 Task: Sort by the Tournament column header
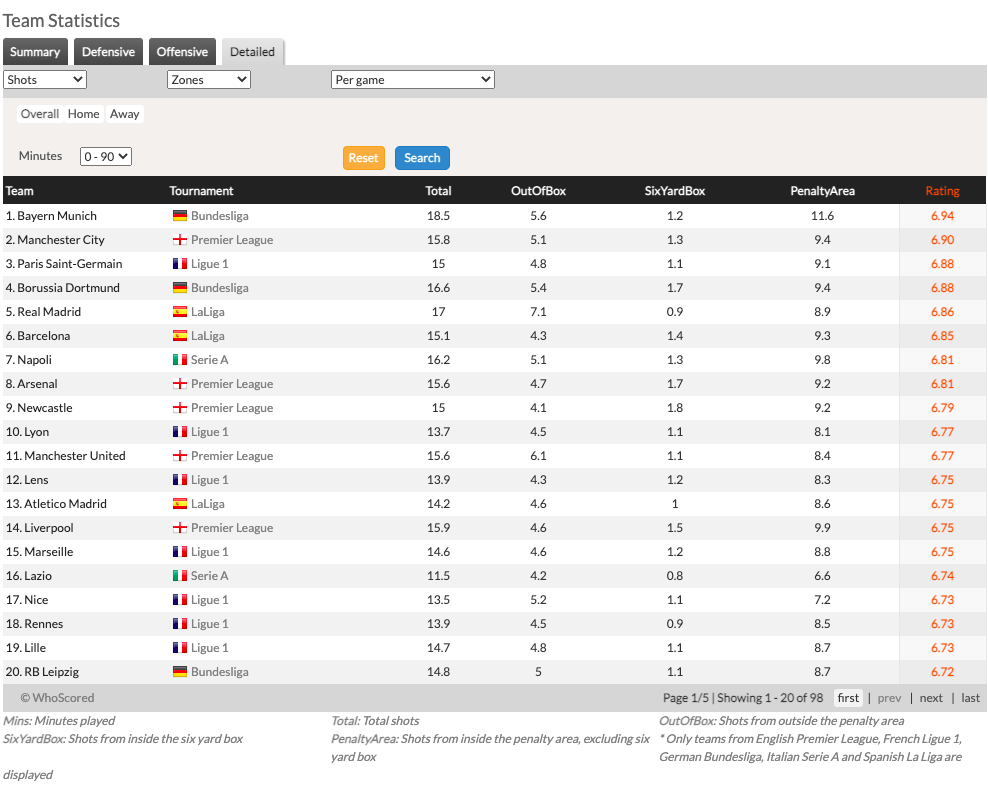pos(201,191)
